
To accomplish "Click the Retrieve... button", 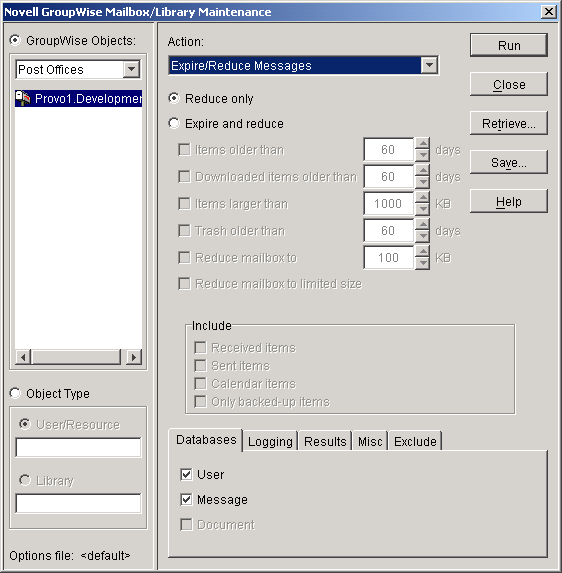I will click(509, 123).
